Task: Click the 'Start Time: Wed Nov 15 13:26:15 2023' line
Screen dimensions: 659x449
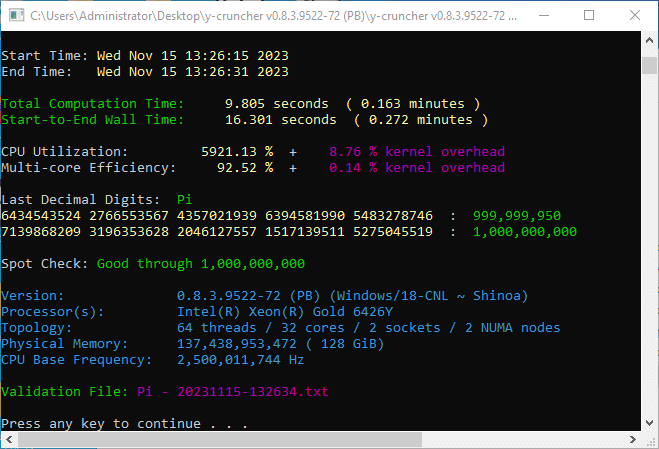Action: [145, 55]
